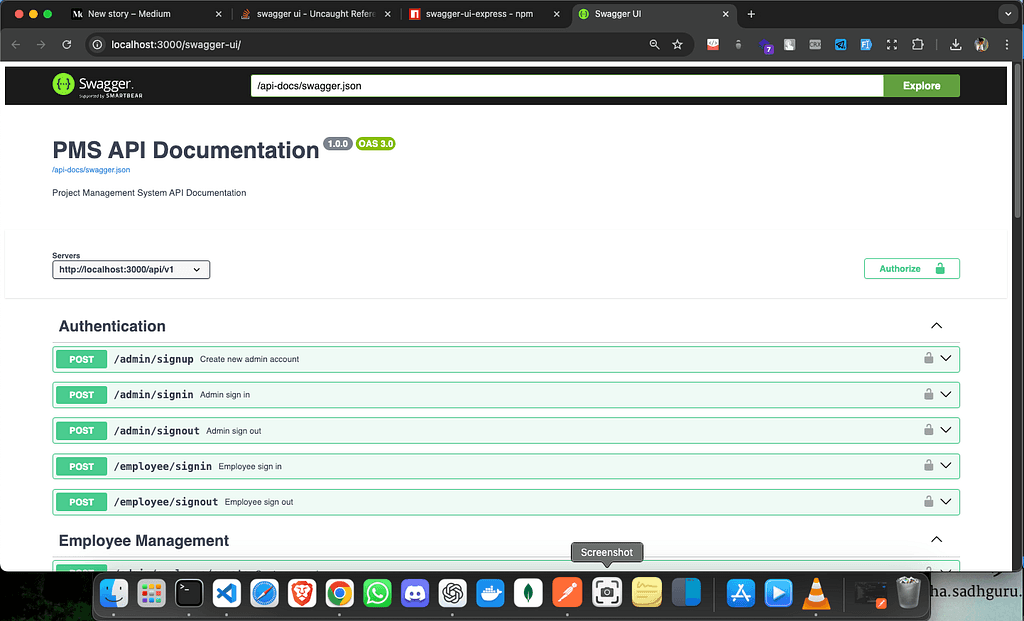Image resolution: width=1024 pixels, height=621 pixels.
Task: Open Discord from the dock
Action: (414, 592)
